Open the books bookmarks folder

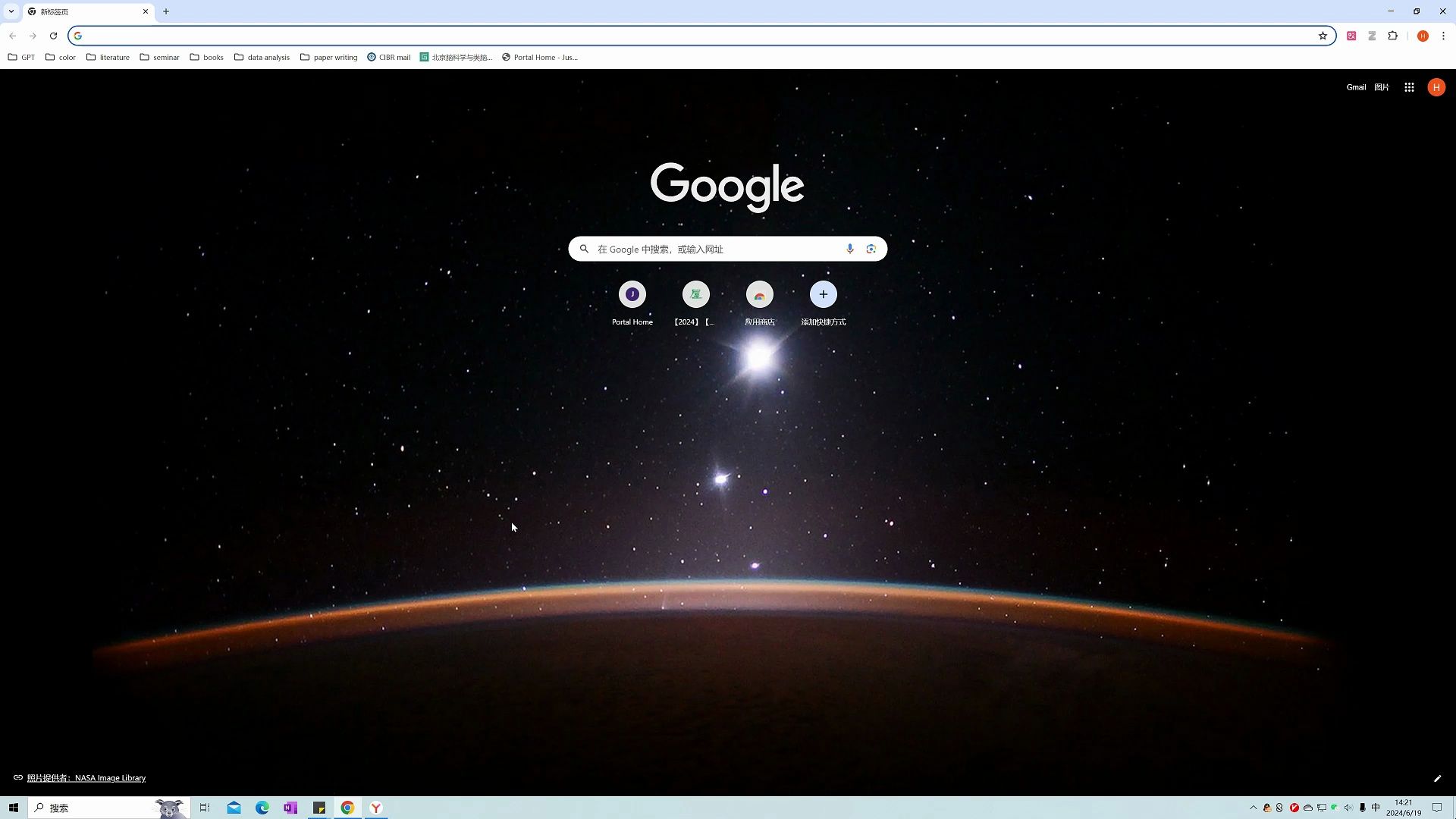(x=206, y=57)
